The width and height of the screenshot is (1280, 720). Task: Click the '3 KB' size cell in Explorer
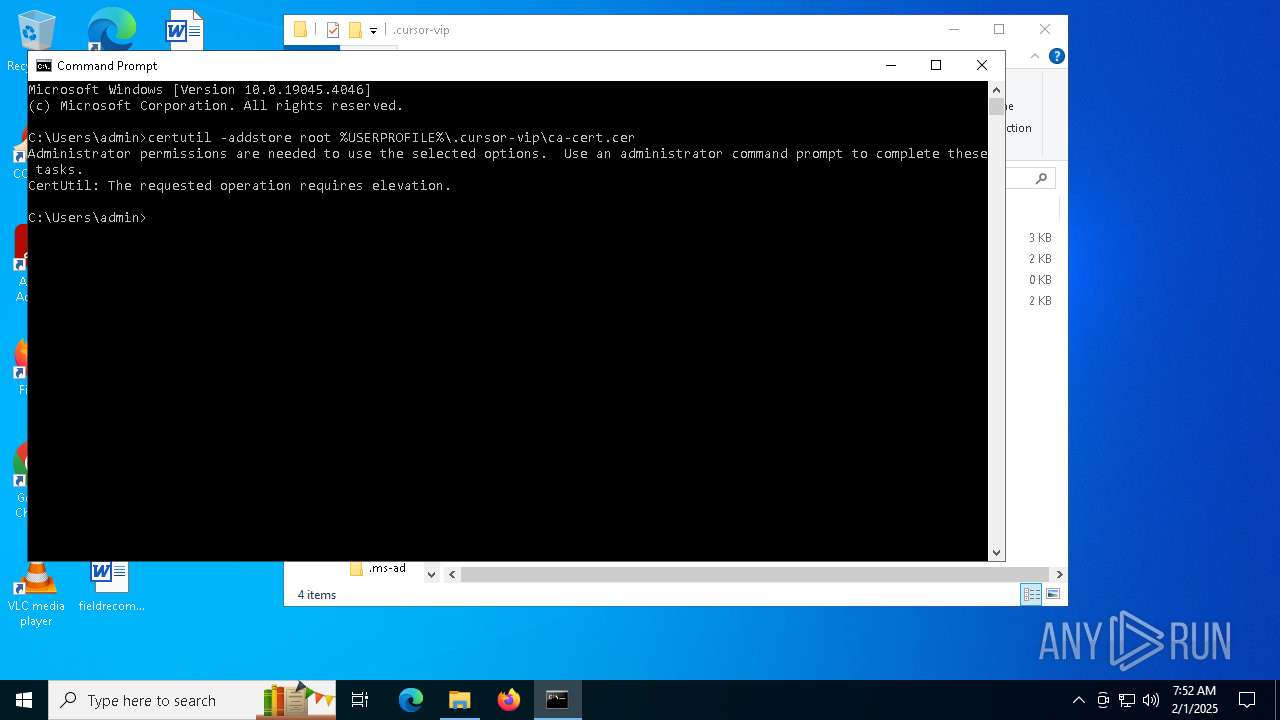coord(1040,238)
